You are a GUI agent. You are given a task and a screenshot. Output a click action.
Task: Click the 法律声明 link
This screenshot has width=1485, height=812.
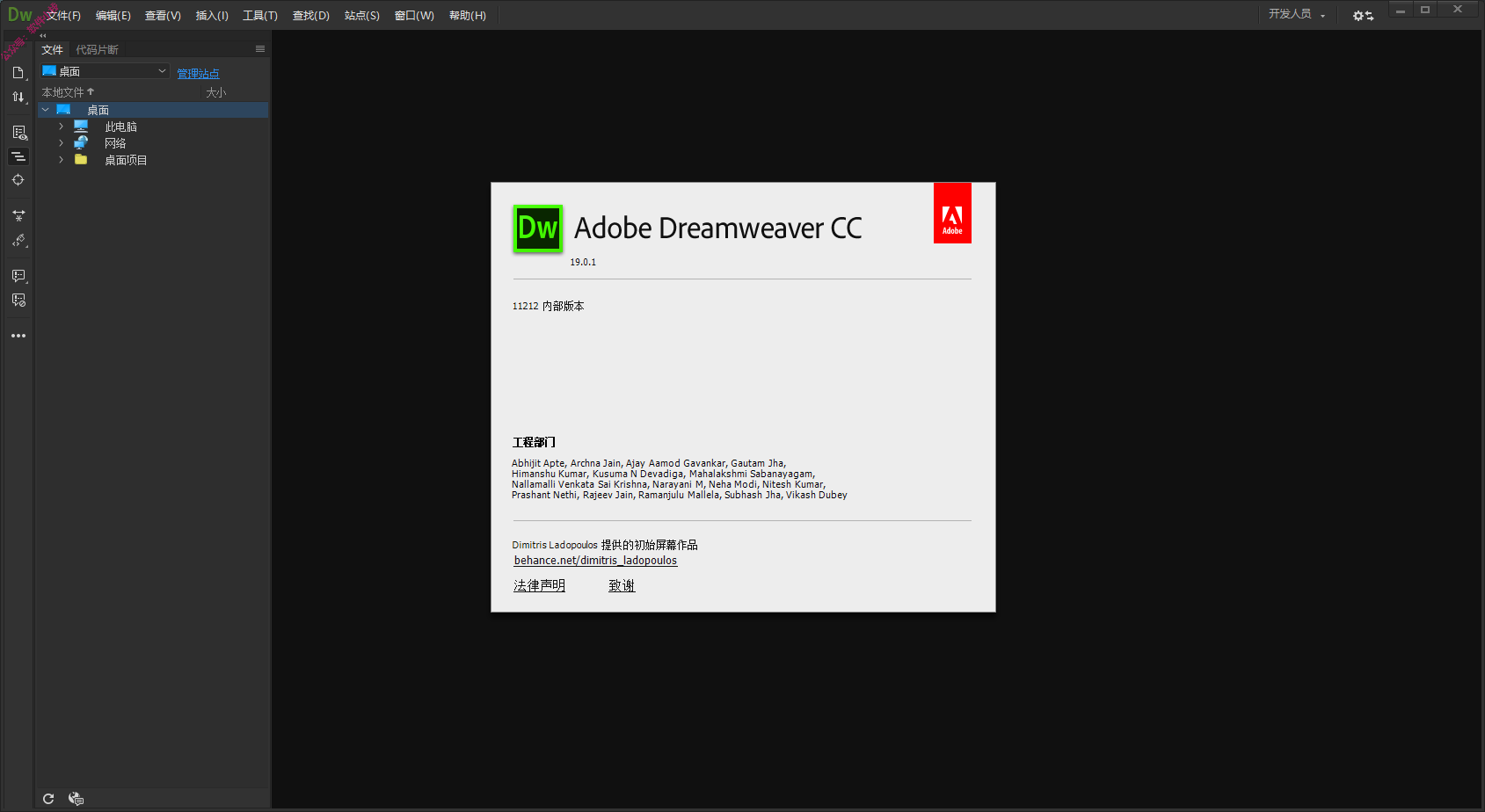[539, 585]
